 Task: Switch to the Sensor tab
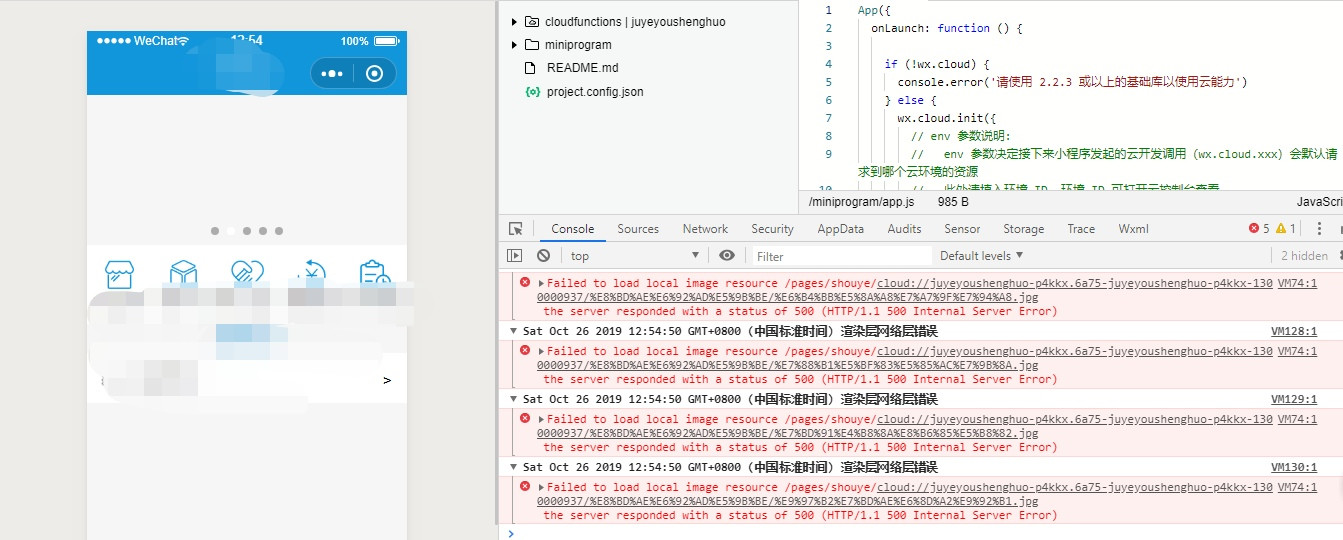tap(962, 229)
